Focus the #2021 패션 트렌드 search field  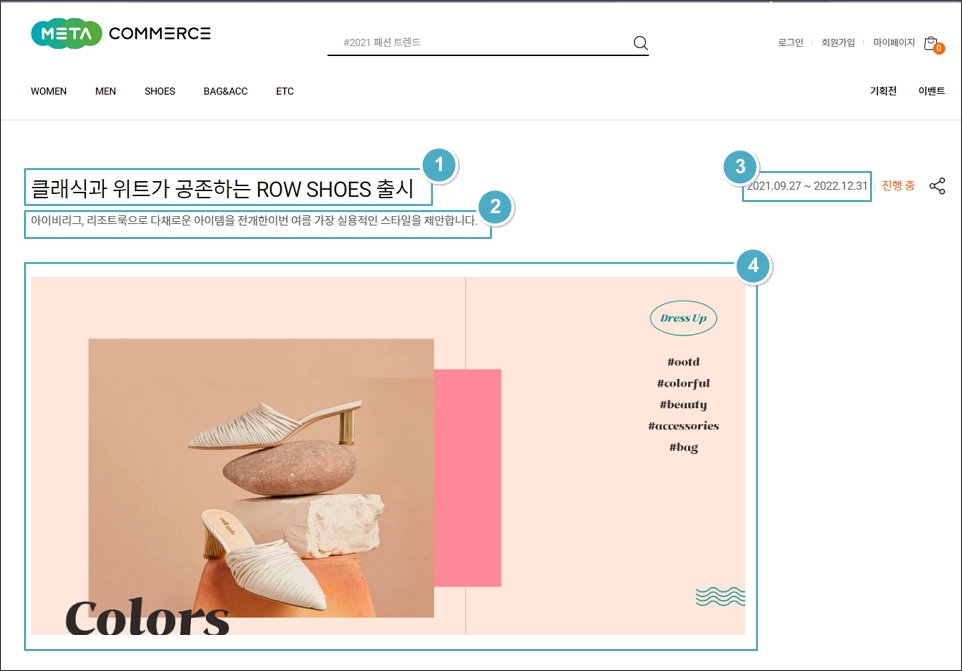480,43
